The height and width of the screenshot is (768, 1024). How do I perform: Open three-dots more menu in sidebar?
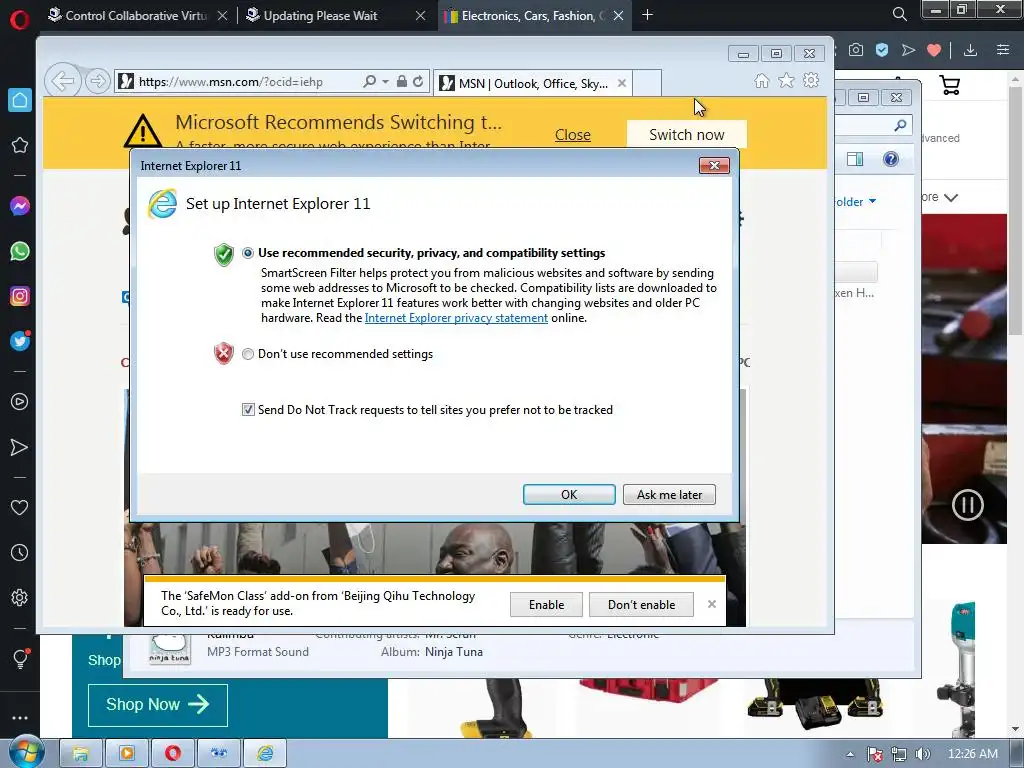click(20, 718)
